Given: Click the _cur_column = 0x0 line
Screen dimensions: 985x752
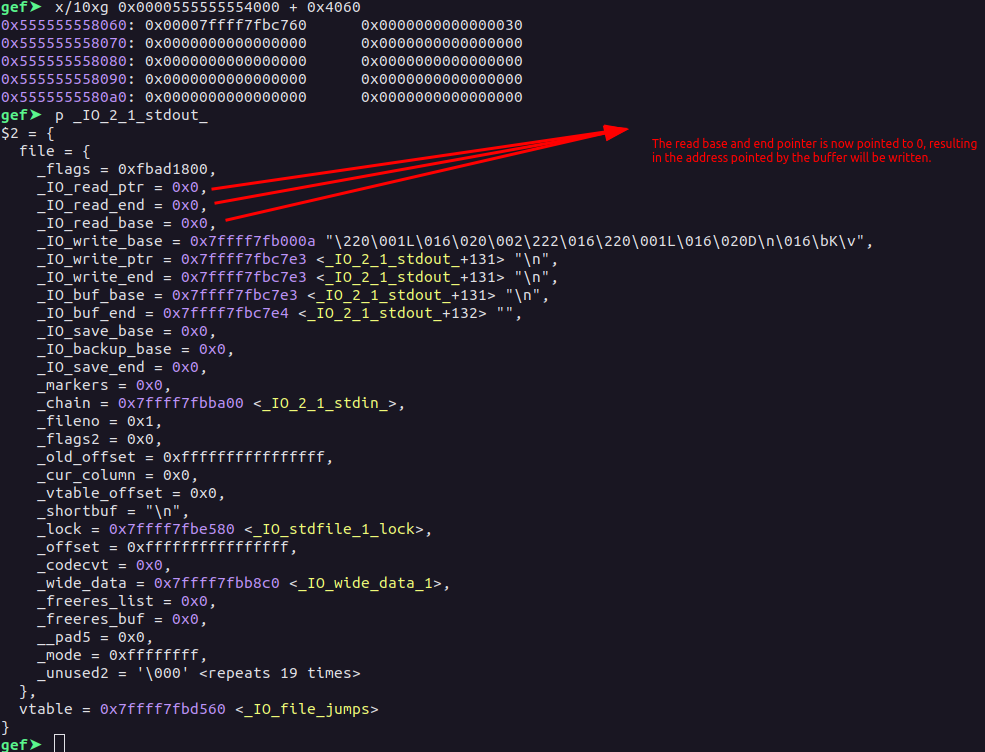Looking at the screenshot, I should click(x=117, y=476).
